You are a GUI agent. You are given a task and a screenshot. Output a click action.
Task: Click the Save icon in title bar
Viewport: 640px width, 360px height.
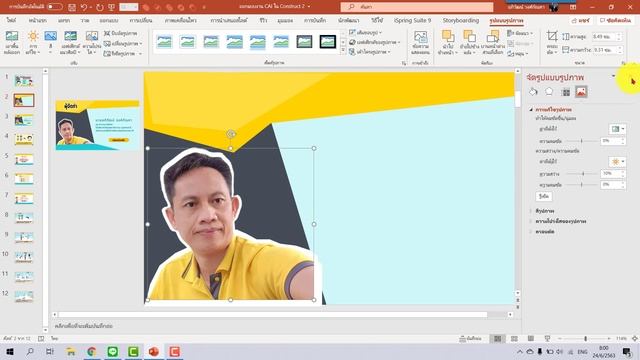(72, 7)
